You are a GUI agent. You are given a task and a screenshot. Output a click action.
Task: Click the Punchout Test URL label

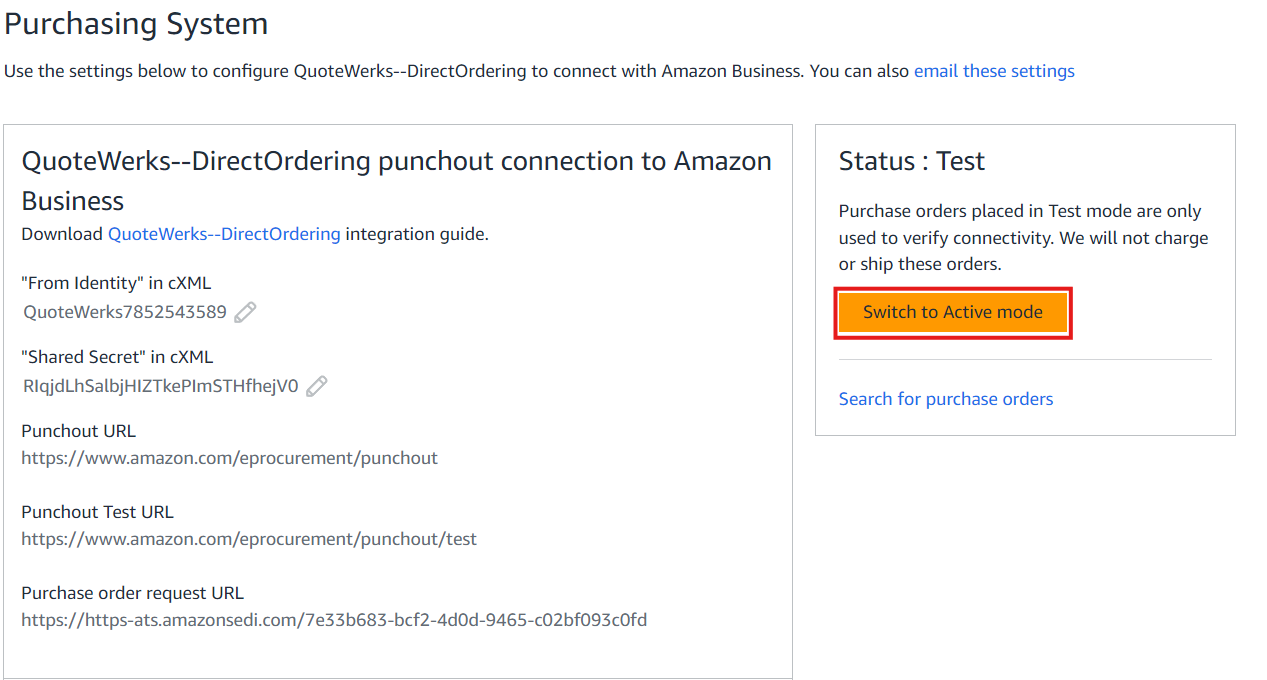97,512
